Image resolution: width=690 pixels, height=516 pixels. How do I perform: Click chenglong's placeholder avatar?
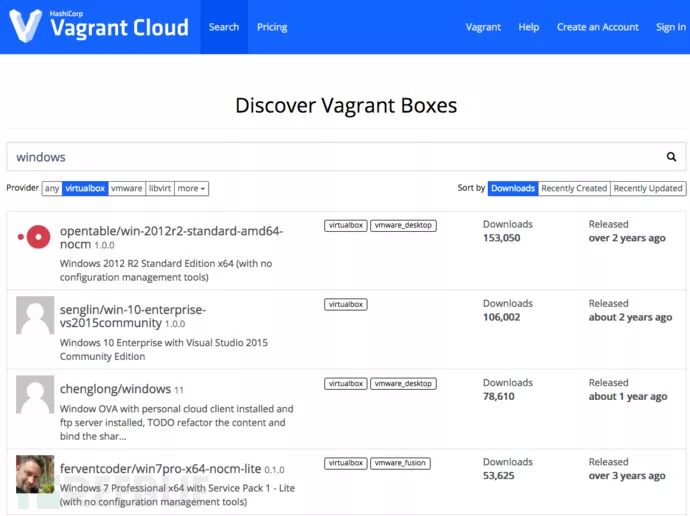pyautogui.click(x=35, y=394)
